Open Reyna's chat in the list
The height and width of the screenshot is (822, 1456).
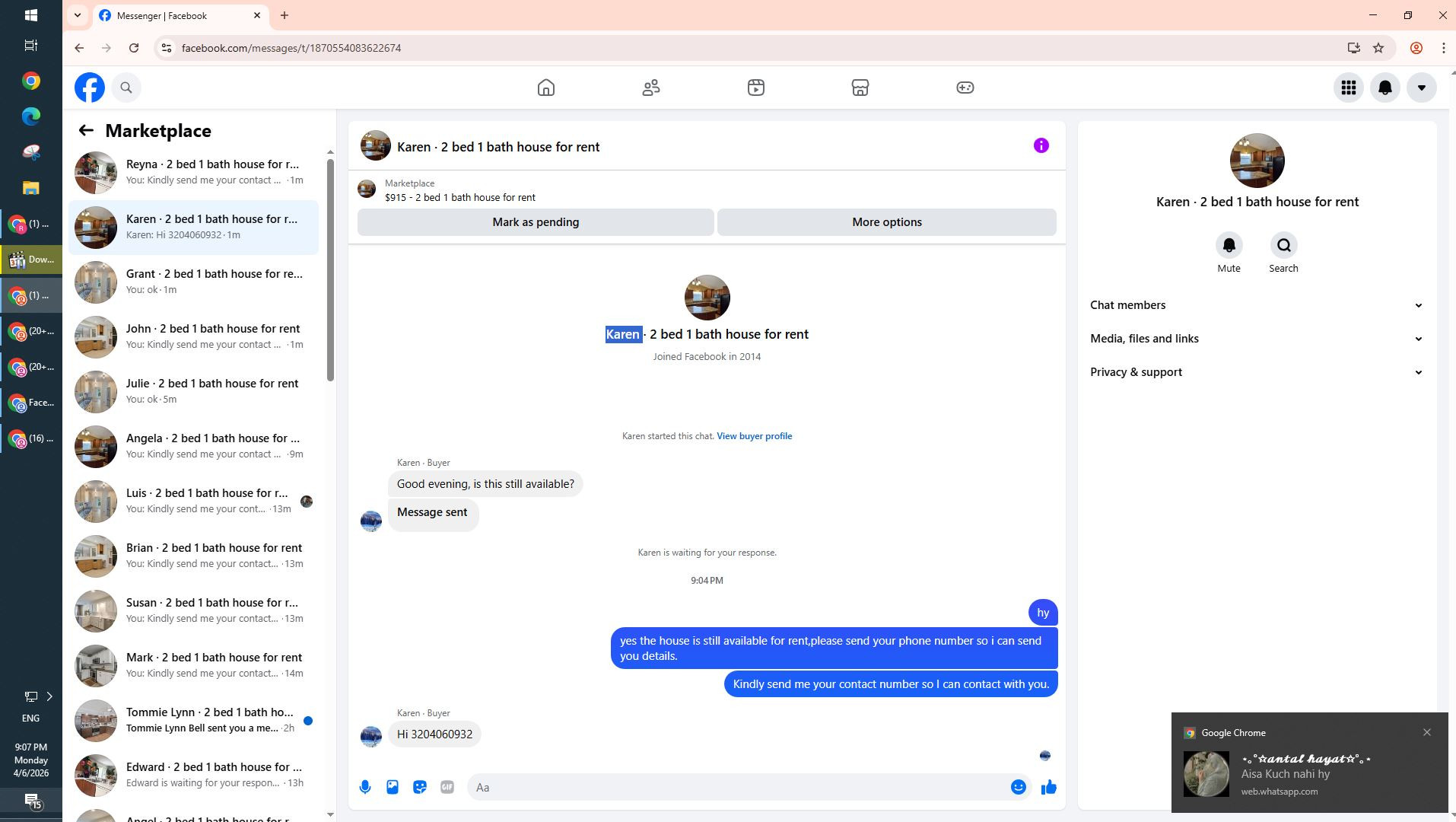tap(194, 172)
